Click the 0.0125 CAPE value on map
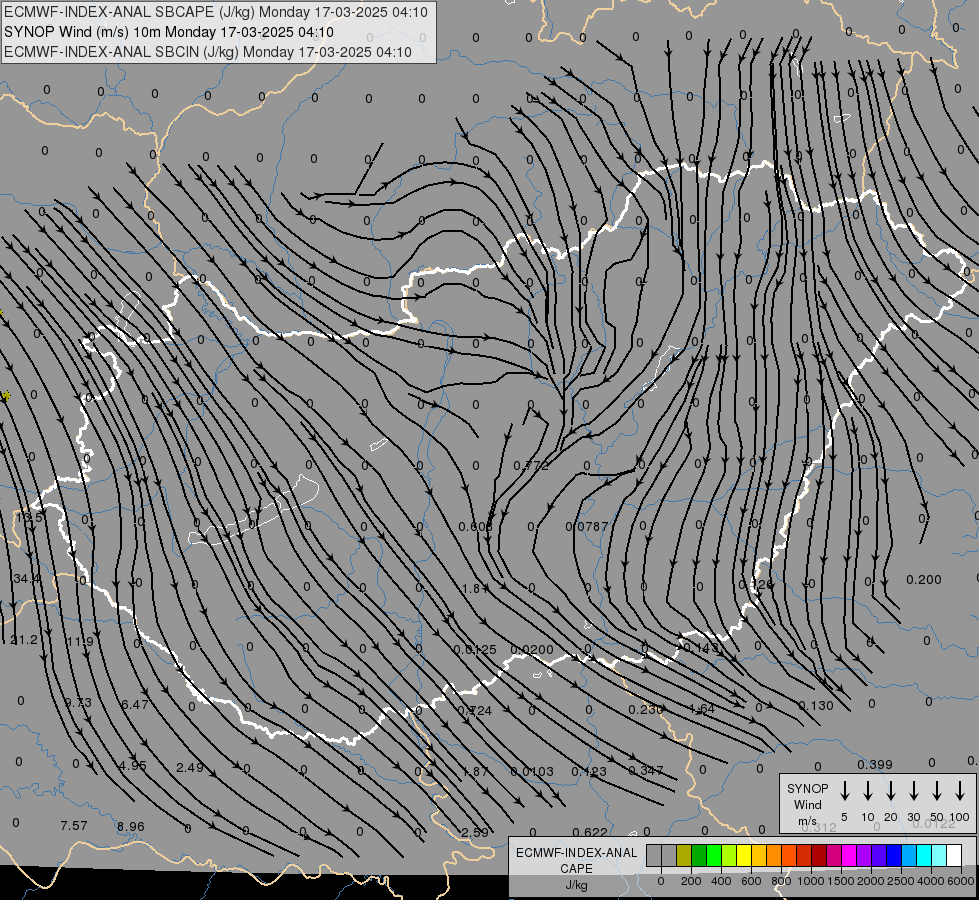The width and height of the screenshot is (979, 900). coord(475,650)
